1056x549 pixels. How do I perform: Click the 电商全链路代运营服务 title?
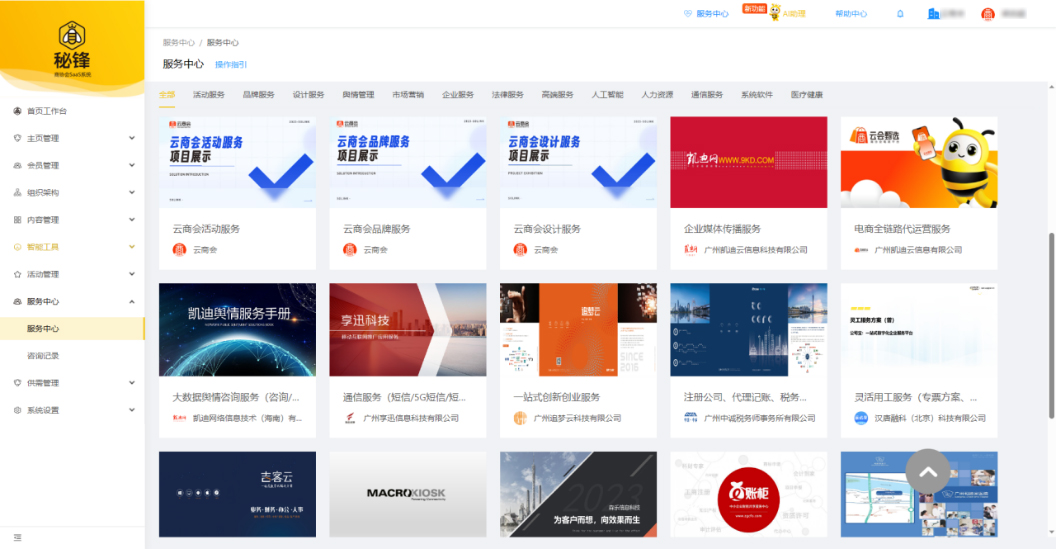click(x=902, y=229)
